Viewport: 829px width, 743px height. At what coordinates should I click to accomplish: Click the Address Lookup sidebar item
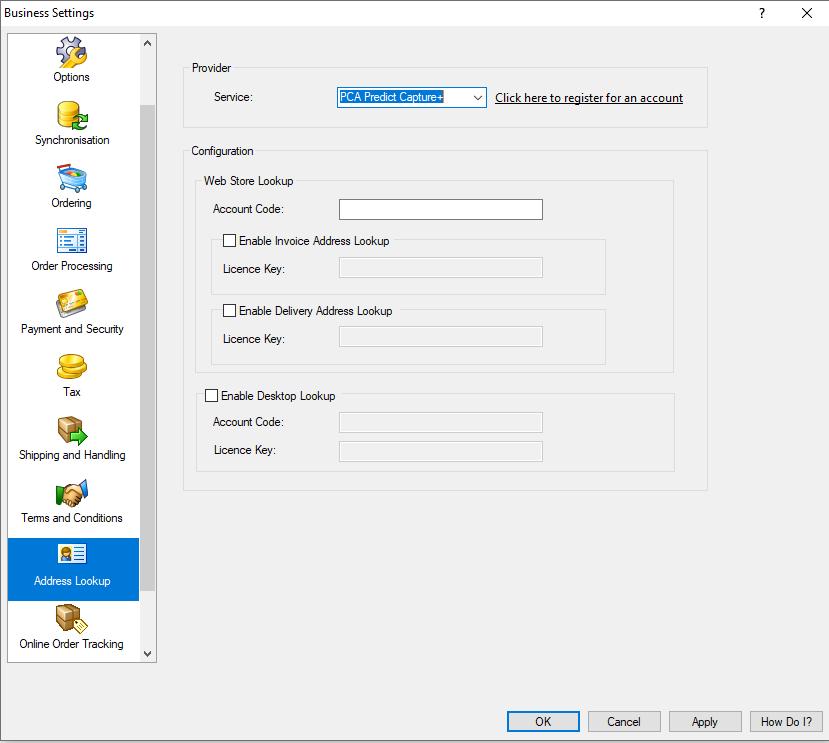pos(72,568)
